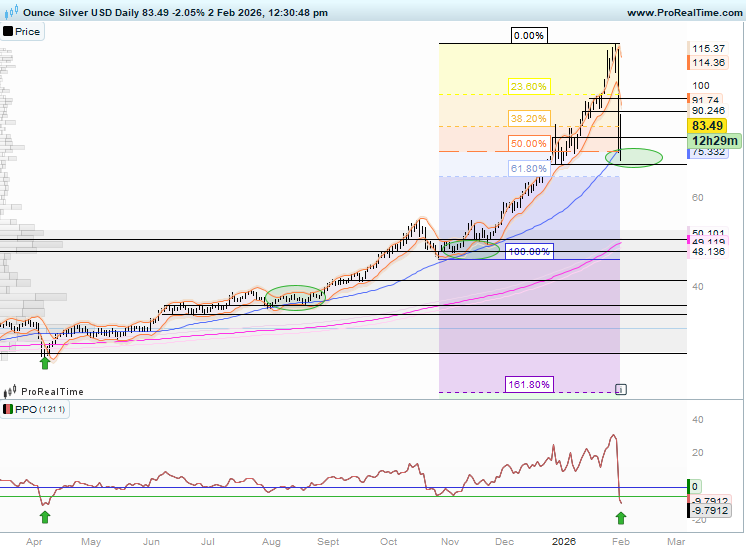Click the PPO red-green indicator icon
Viewport: 746px width, 550px height.
(8, 411)
